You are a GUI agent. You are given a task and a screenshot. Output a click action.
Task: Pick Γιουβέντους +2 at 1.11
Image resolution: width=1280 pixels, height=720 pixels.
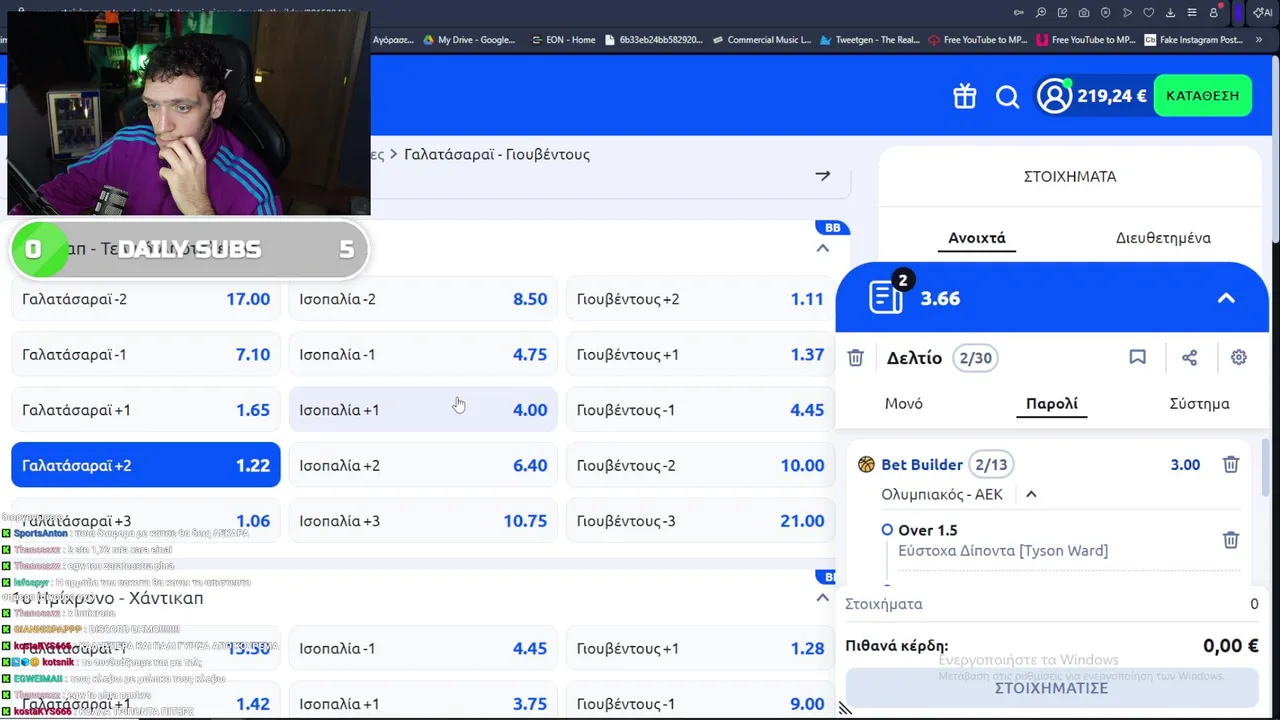click(700, 299)
